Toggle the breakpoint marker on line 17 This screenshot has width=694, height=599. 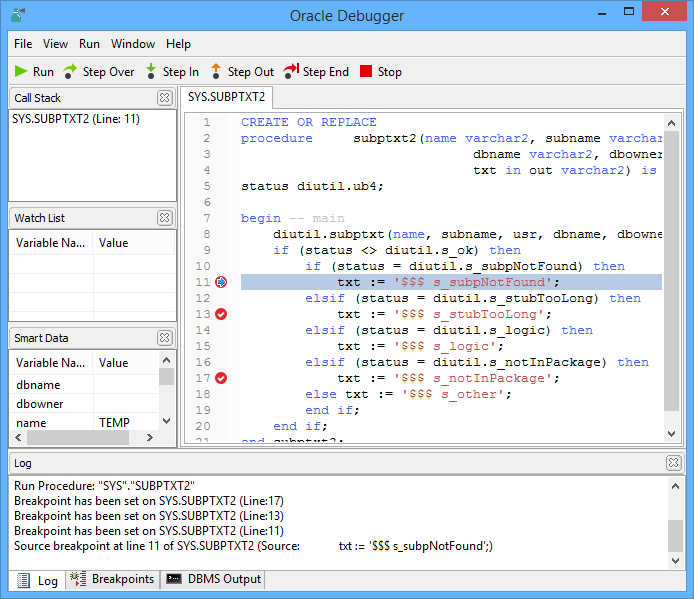pos(221,378)
